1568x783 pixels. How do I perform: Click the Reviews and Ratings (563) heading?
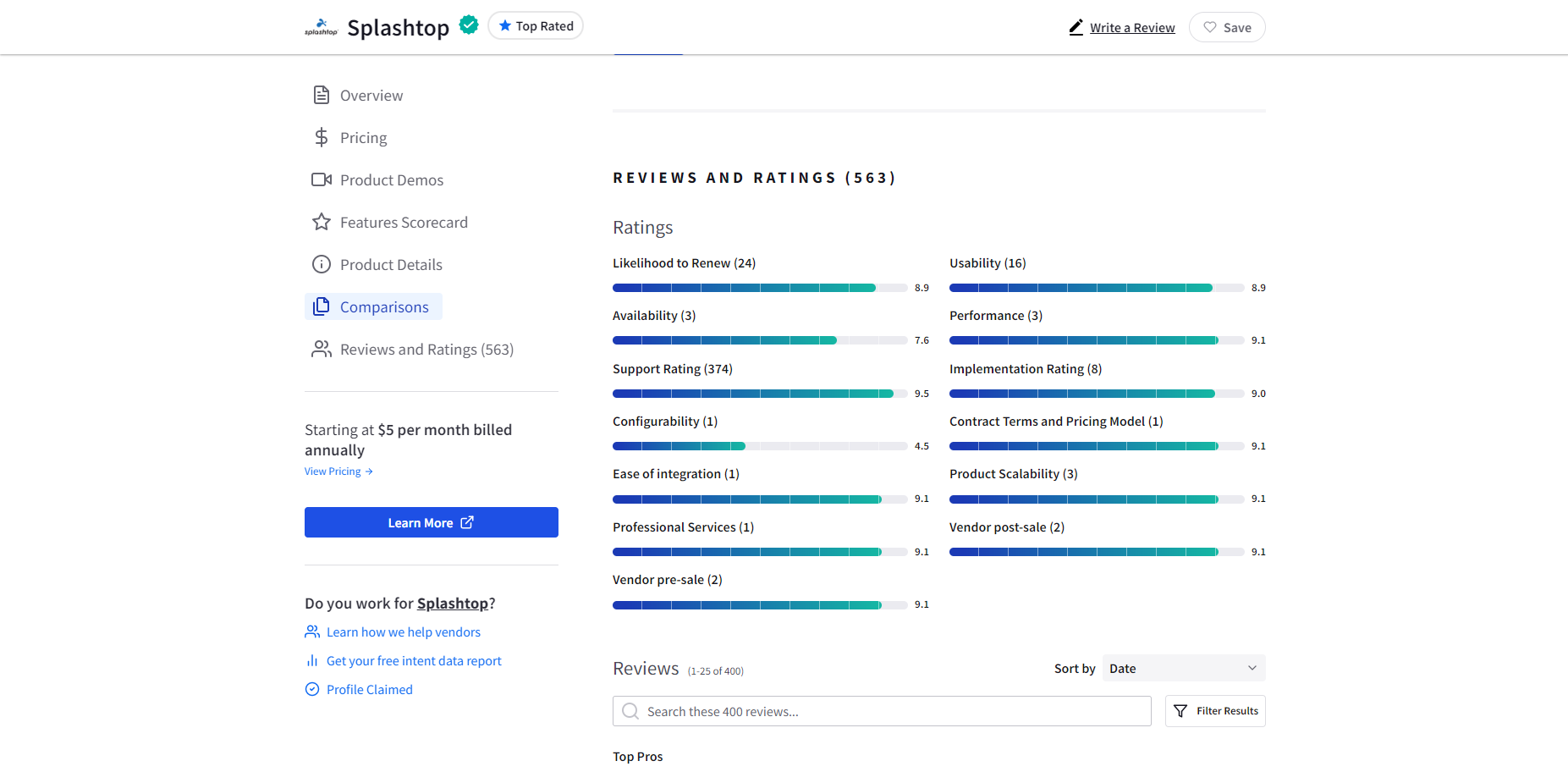click(754, 178)
